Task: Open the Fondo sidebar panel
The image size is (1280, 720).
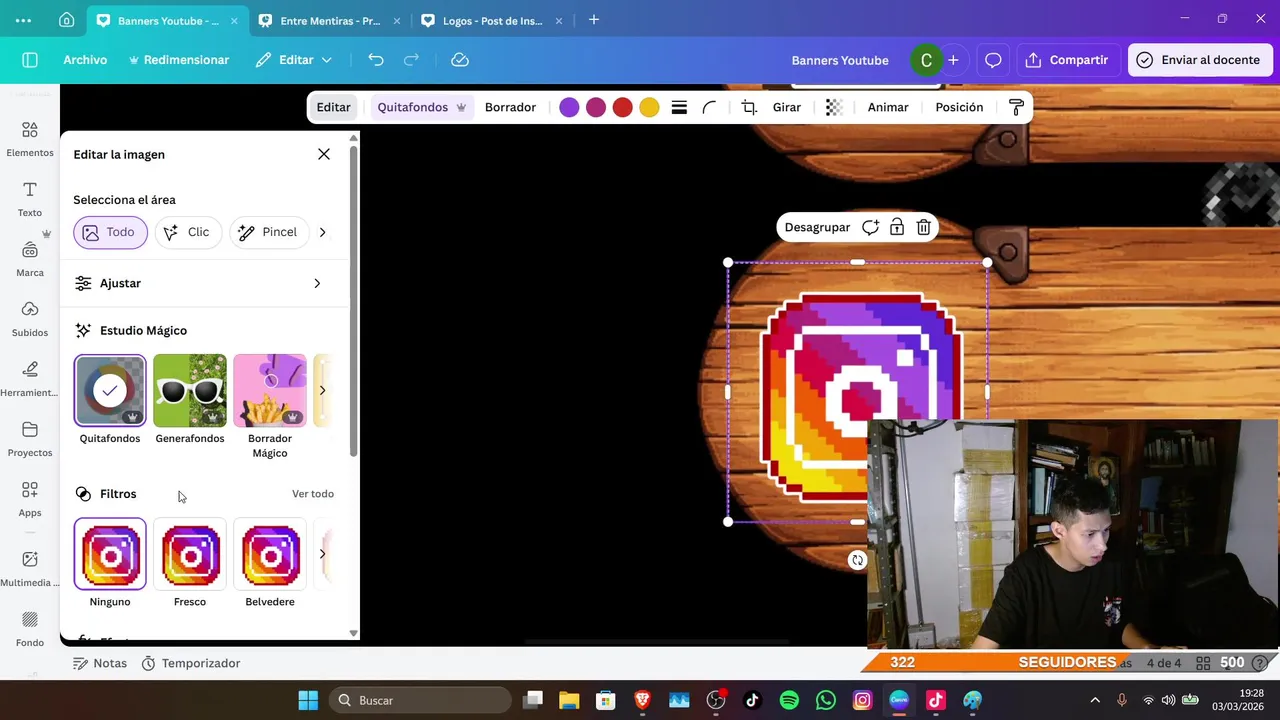Action: point(30,629)
